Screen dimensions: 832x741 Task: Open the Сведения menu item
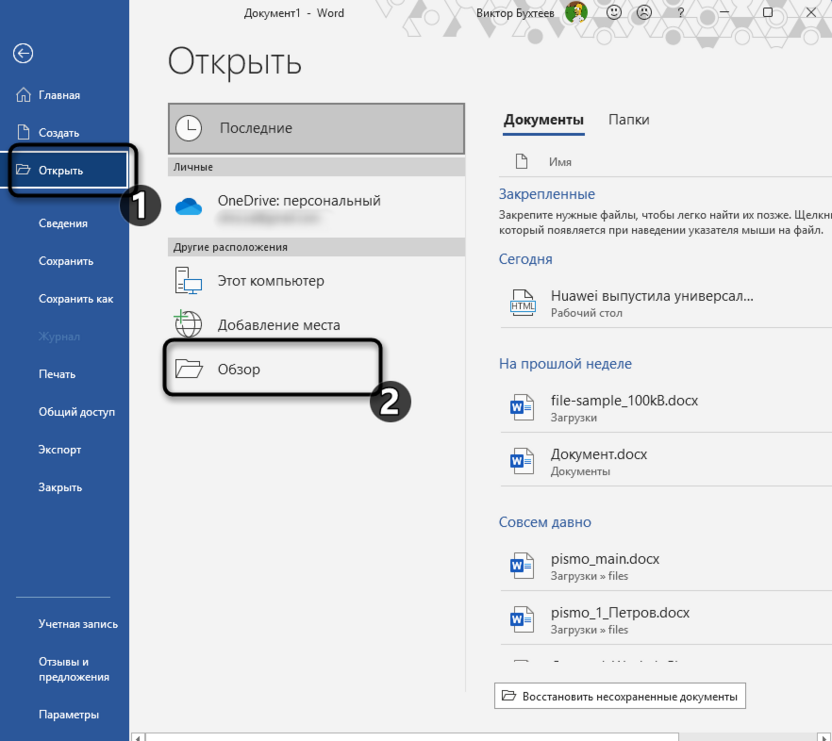click(x=65, y=223)
